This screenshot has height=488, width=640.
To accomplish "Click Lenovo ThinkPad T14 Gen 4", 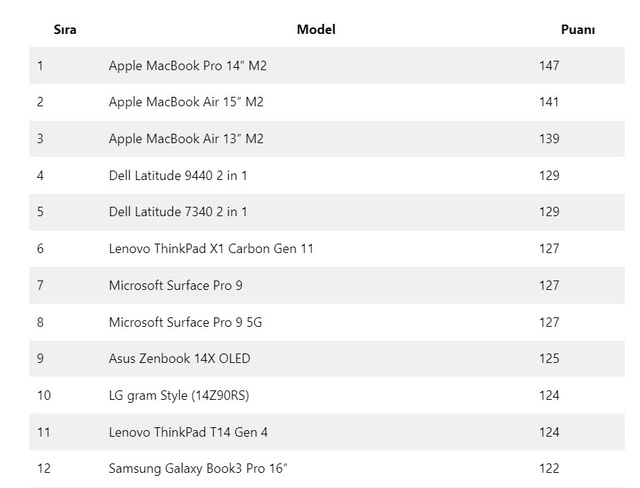I will (x=188, y=432).
